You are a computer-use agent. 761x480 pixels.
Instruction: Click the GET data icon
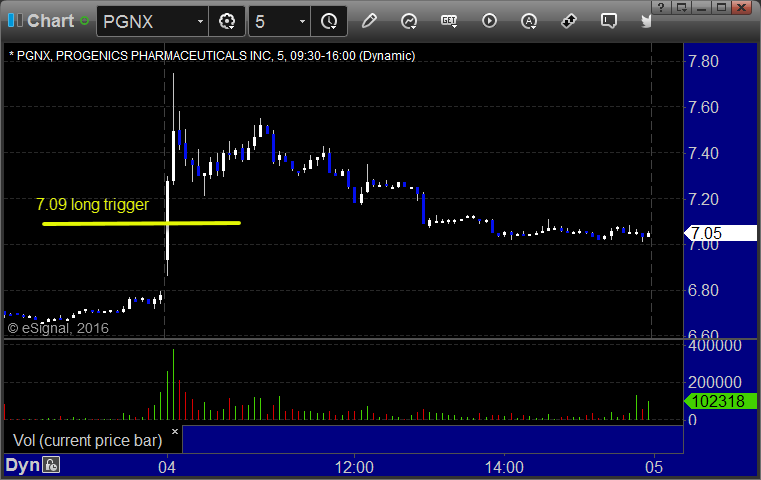(x=449, y=21)
